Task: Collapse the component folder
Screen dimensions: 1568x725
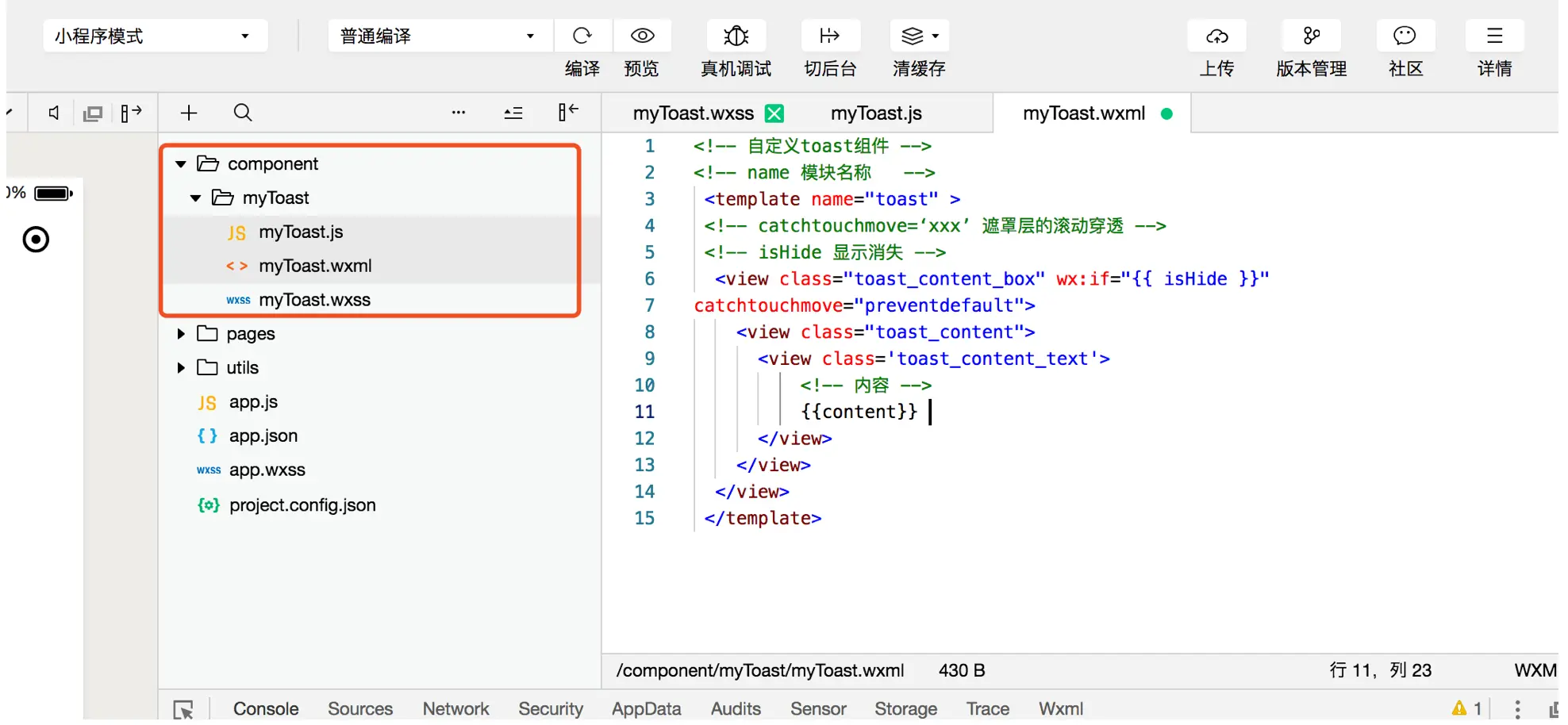Action: [181, 164]
